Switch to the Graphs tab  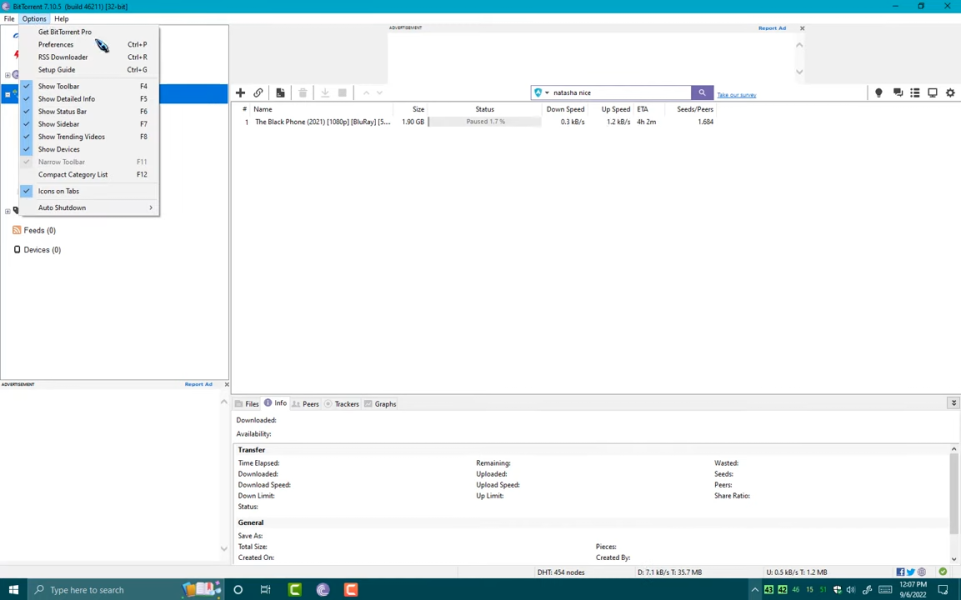[x=380, y=404]
